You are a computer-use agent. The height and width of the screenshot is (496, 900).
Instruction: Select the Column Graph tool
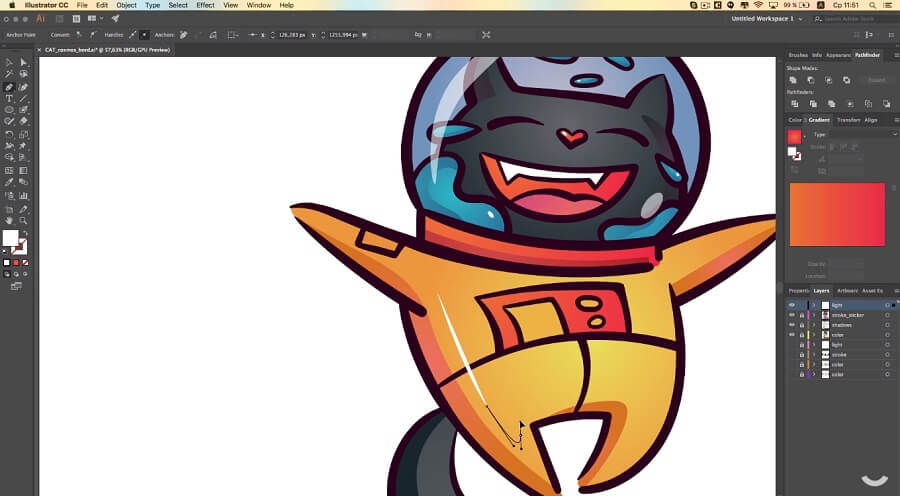coord(24,195)
